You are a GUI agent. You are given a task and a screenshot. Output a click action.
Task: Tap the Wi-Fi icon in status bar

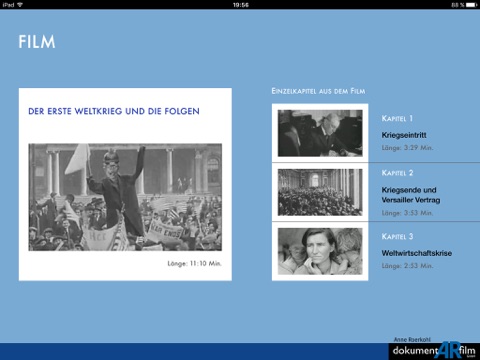click(20, 5)
